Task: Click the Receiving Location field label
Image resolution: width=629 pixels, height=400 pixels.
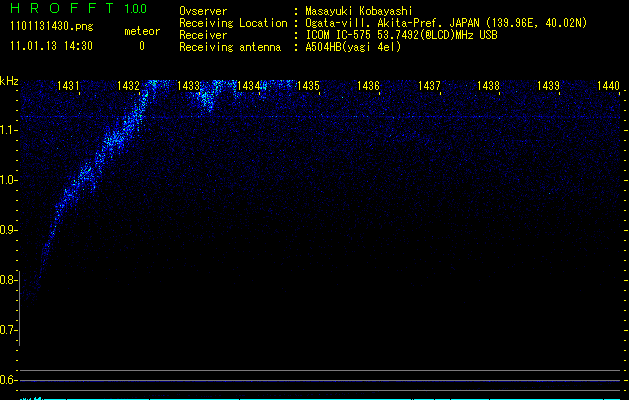Action: click(x=233, y=23)
